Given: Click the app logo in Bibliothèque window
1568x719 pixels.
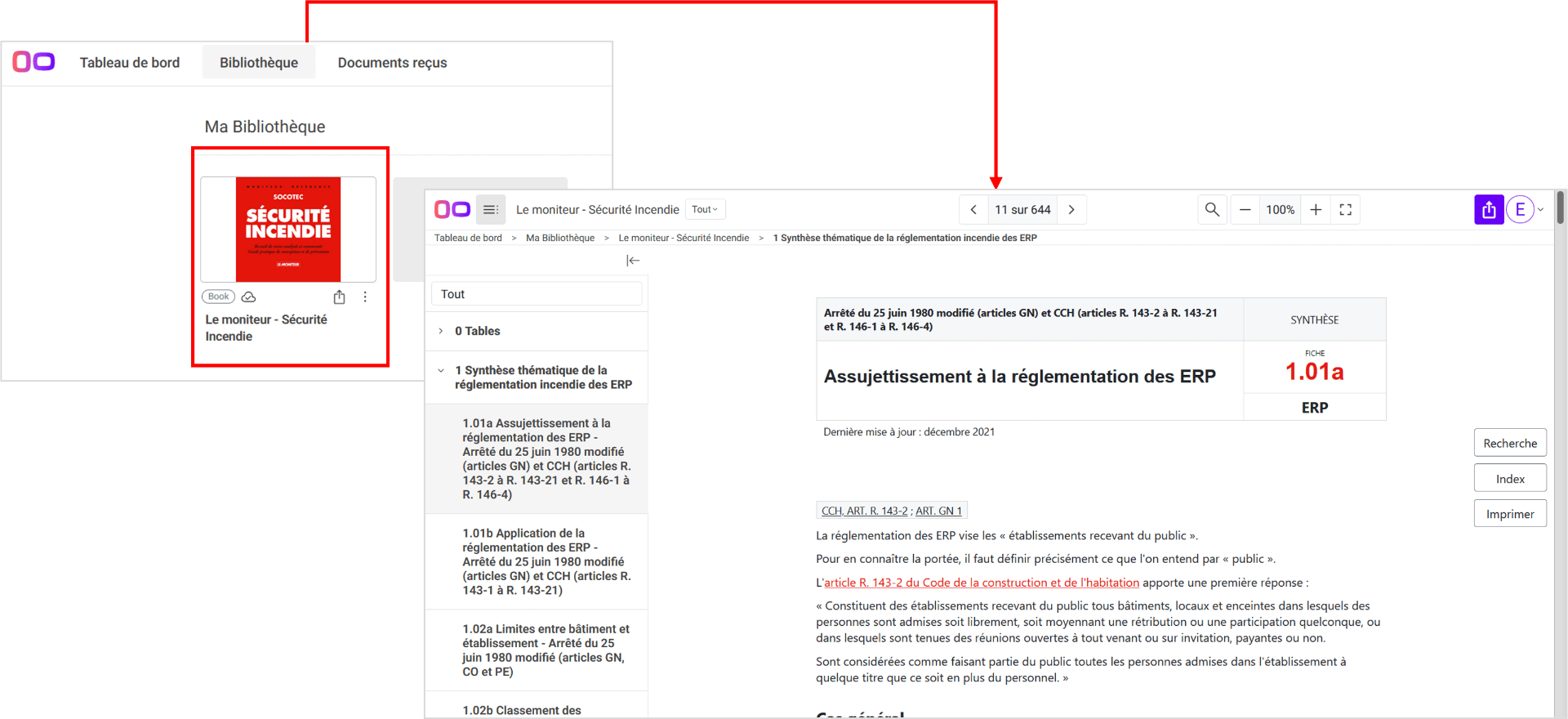Looking at the screenshot, I should click(33, 62).
